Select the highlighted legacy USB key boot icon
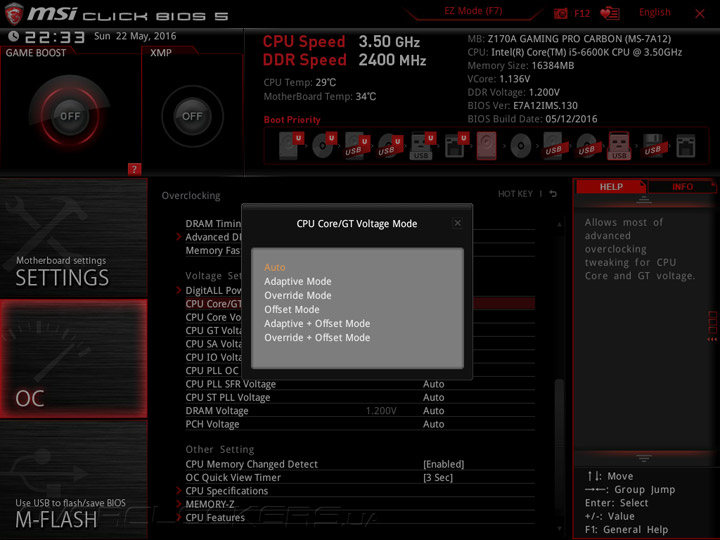Screen dimensions: 720x540 click(619, 146)
